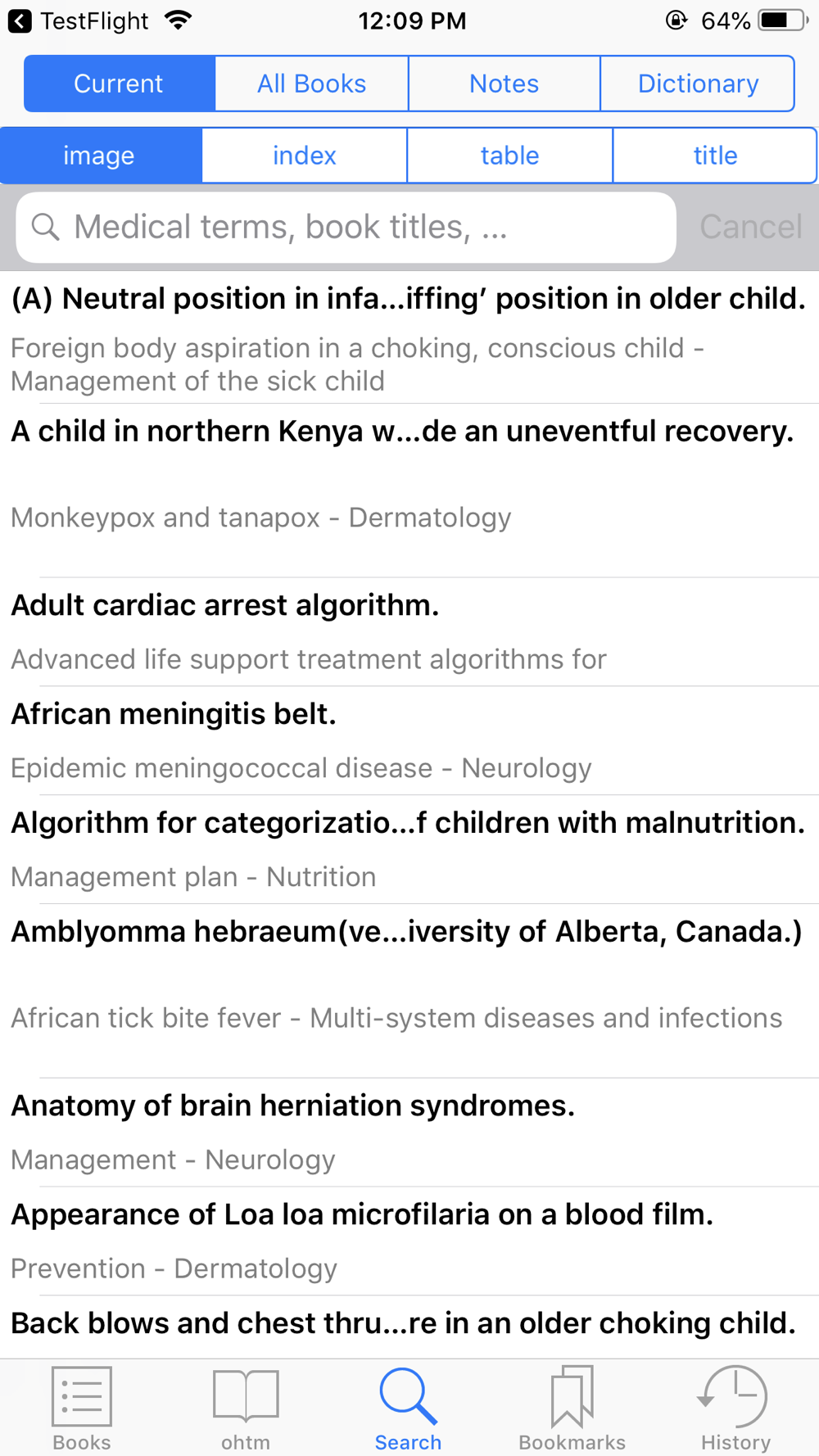Tap the TestFlight back arrow icon

pos(20,20)
